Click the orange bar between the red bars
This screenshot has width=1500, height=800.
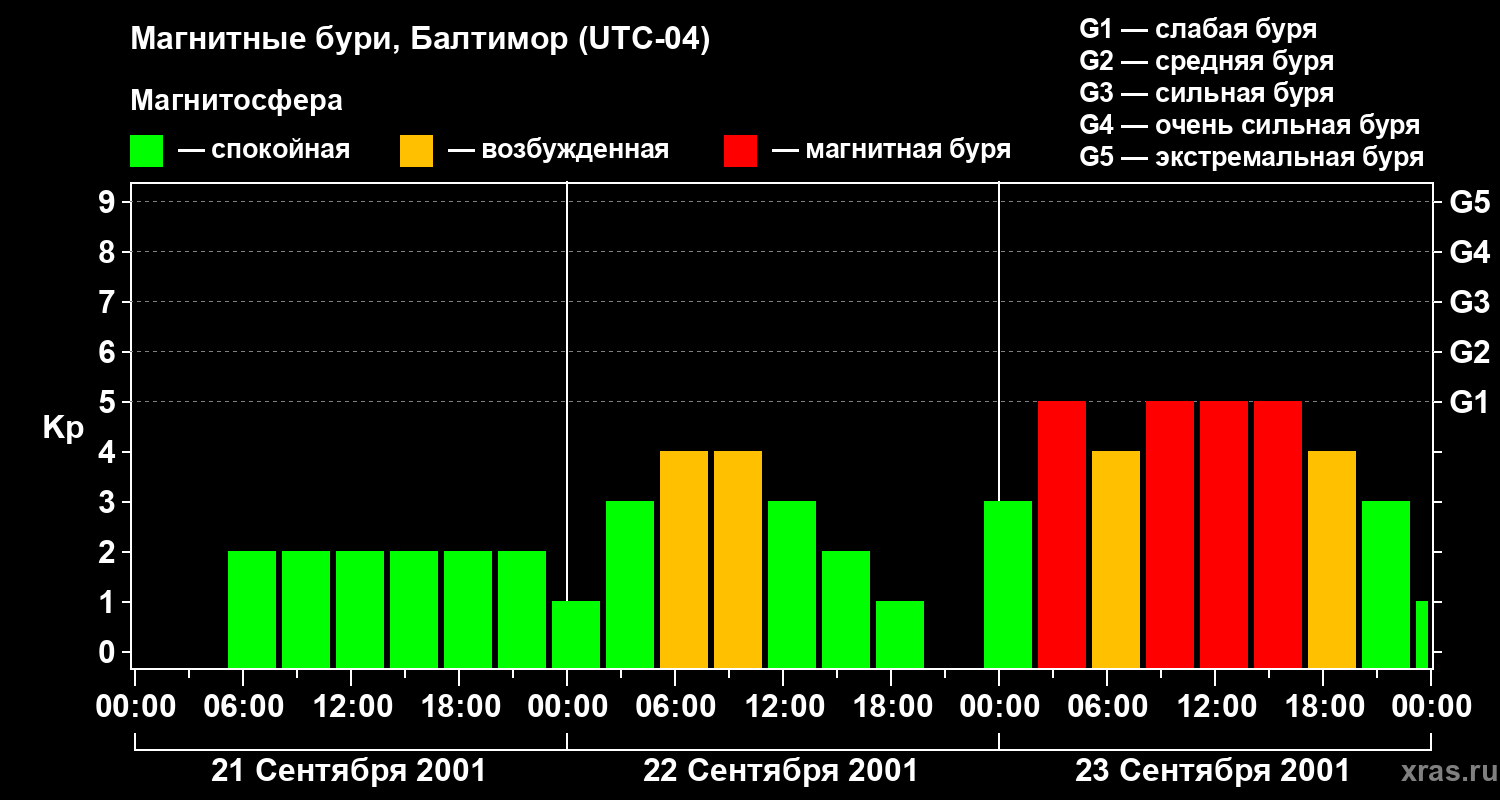1116,560
